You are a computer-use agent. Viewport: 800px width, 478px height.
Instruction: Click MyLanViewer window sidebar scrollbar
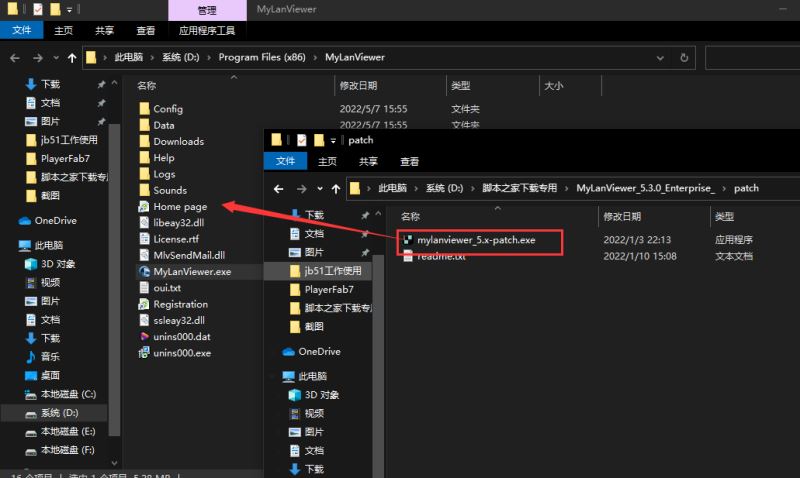[x=114, y=280]
